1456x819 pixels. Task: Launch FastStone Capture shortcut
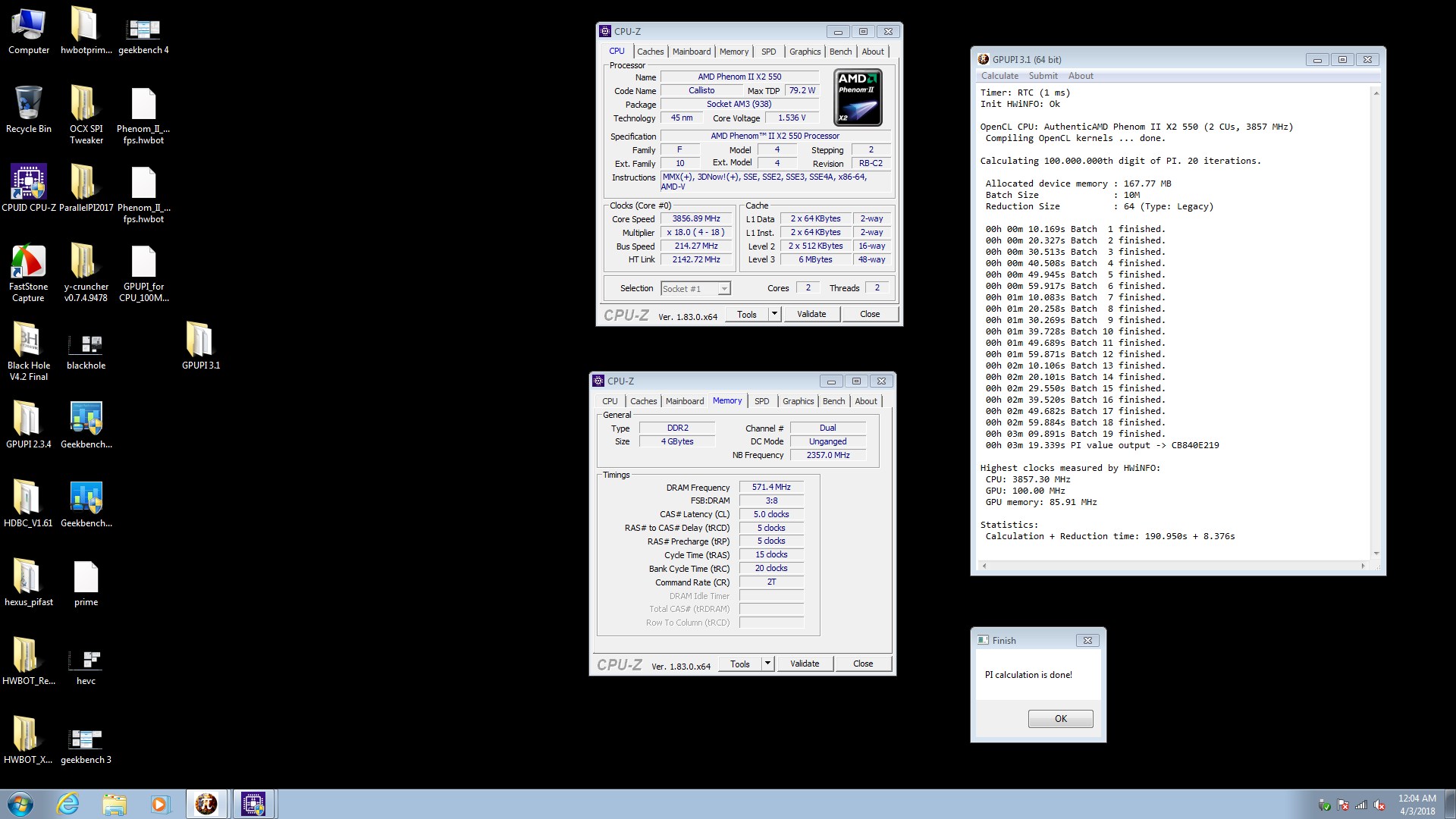tap(29, 273)
